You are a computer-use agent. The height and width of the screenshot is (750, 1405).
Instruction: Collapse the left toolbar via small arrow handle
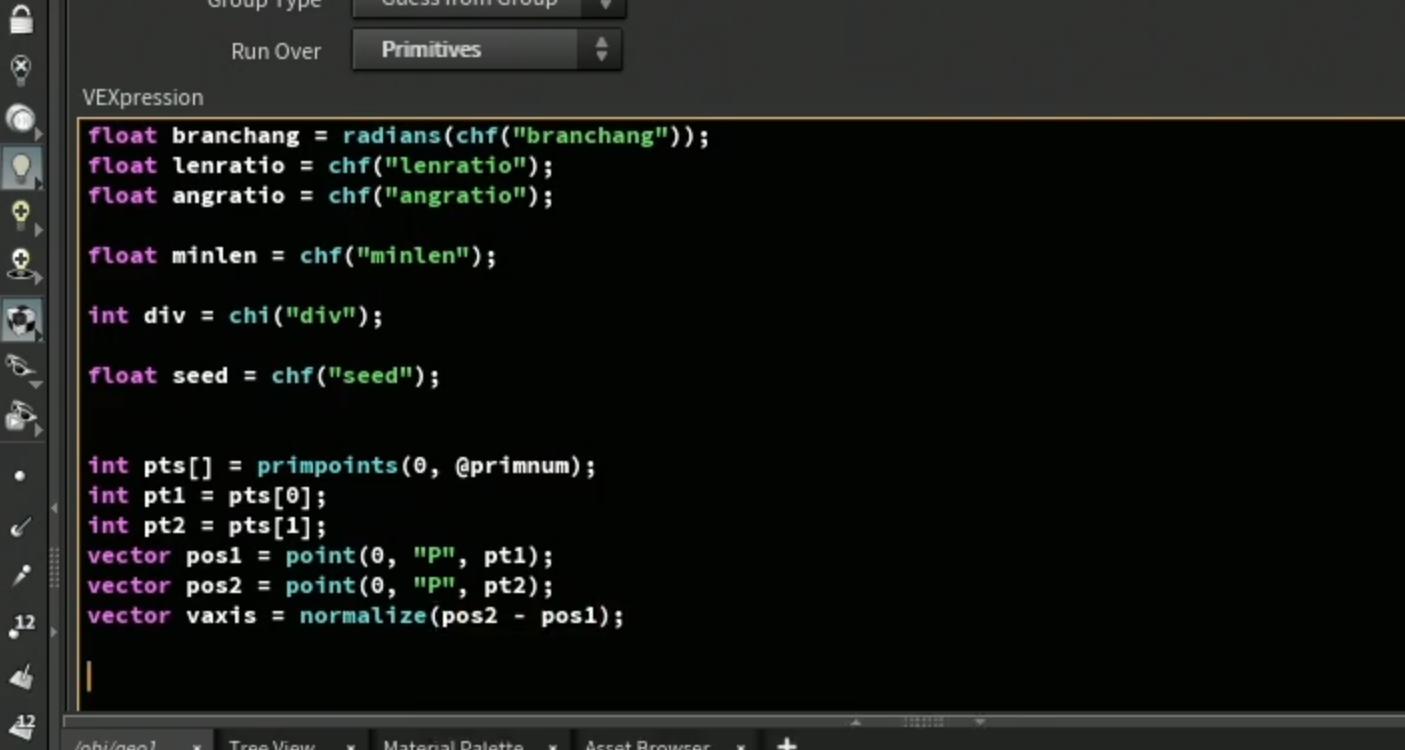click(x=54, y=508)
